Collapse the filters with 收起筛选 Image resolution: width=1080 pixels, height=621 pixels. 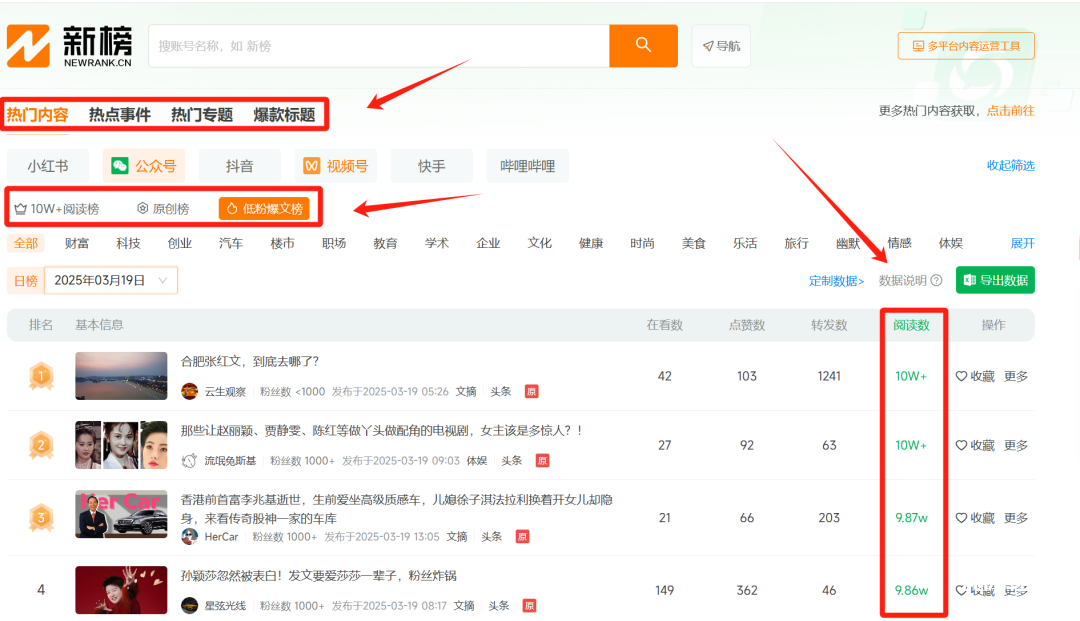(x=1010, y=166)
